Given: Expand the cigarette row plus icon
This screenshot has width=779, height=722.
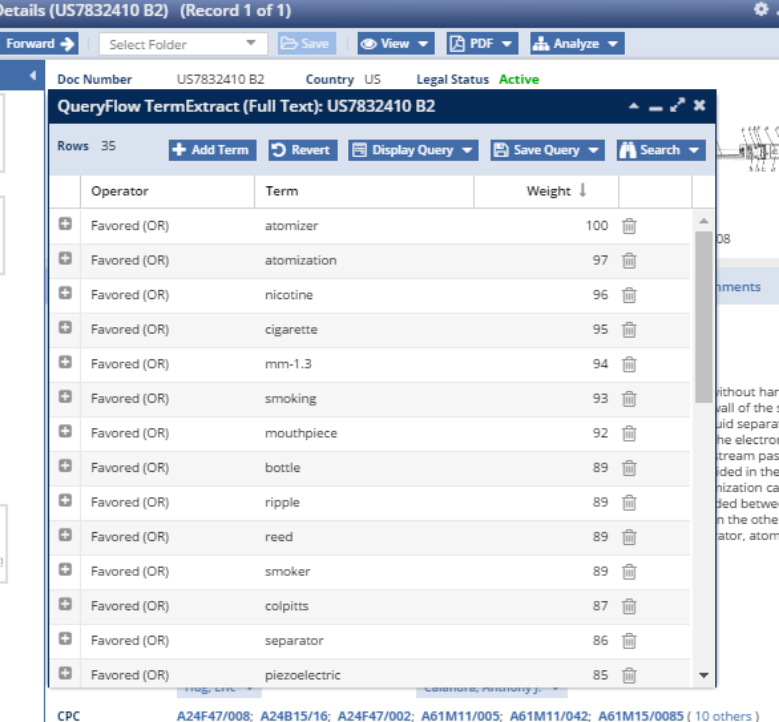Looking at the screenshot, I should click(x=65, y=327).
